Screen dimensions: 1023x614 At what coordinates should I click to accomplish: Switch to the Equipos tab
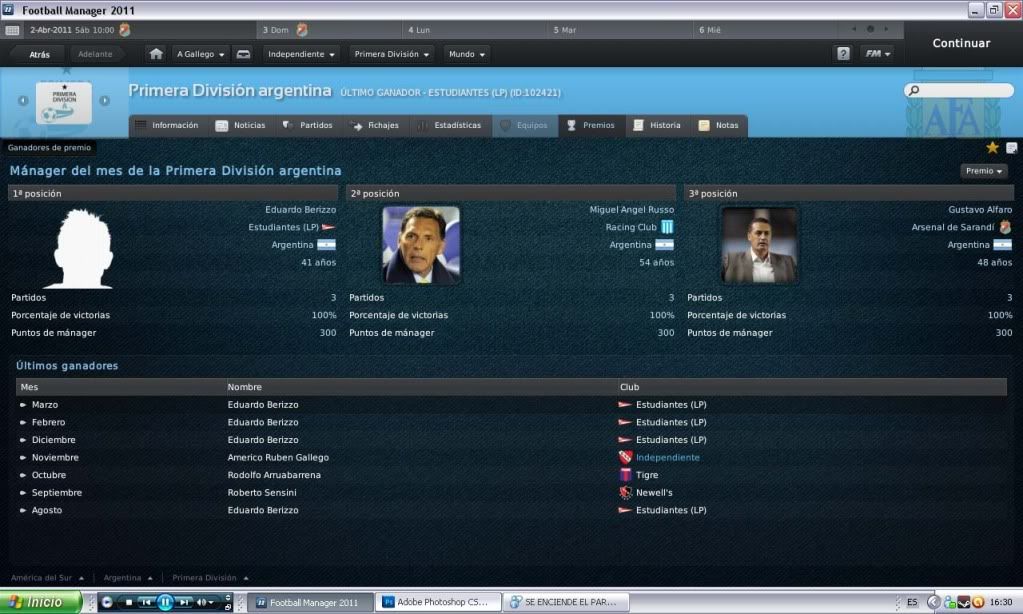[x=525, y=125]
